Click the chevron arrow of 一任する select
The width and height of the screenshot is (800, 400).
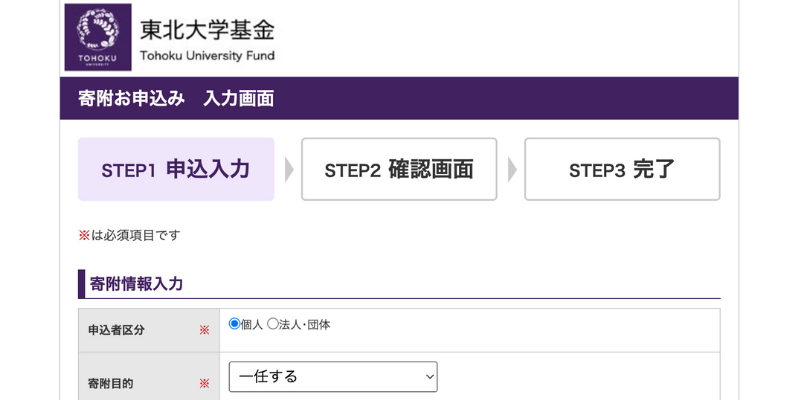430,377
